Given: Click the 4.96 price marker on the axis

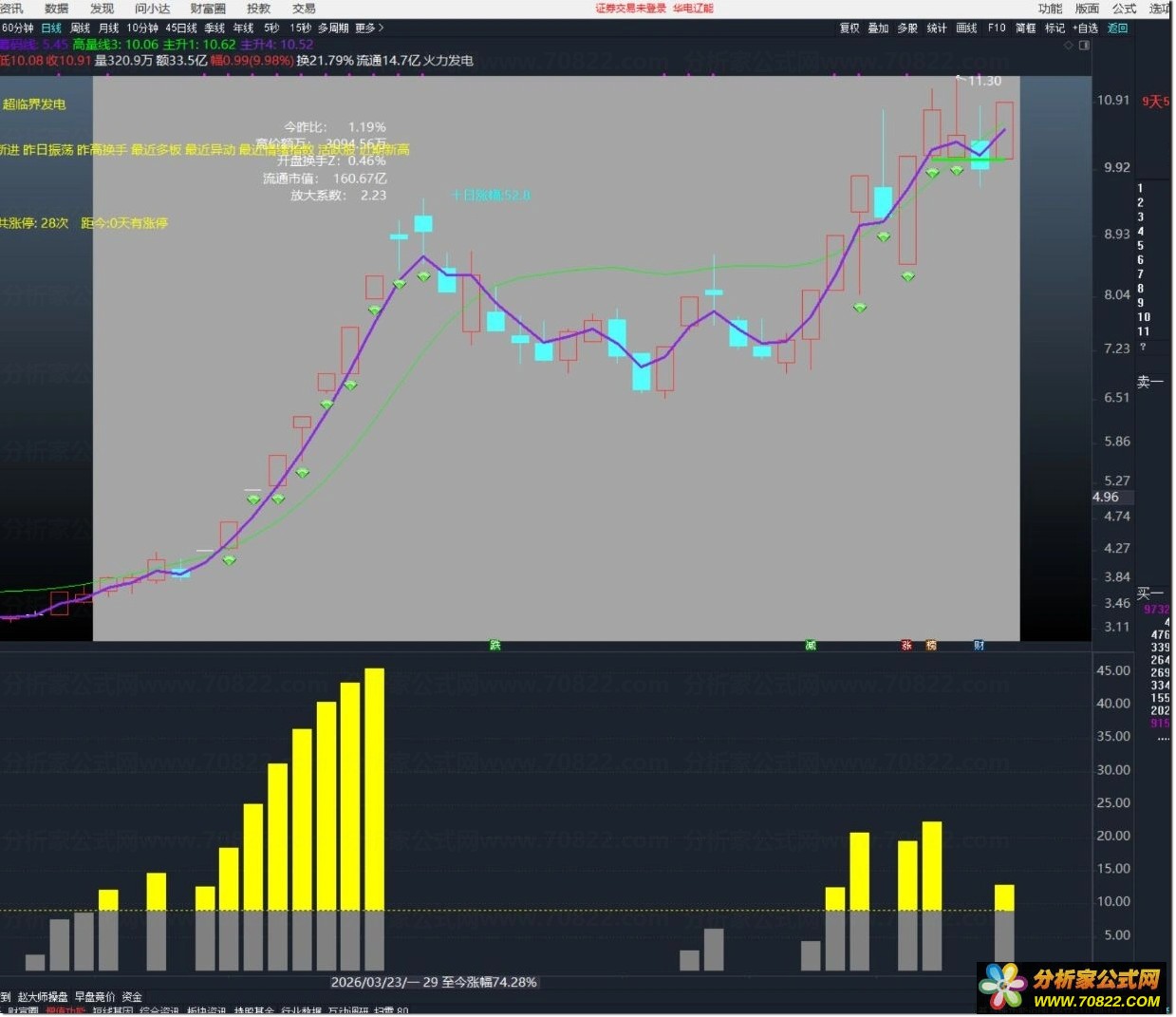Looking at the screenshot, I should pyautogui.click(x=1106, y=498).
